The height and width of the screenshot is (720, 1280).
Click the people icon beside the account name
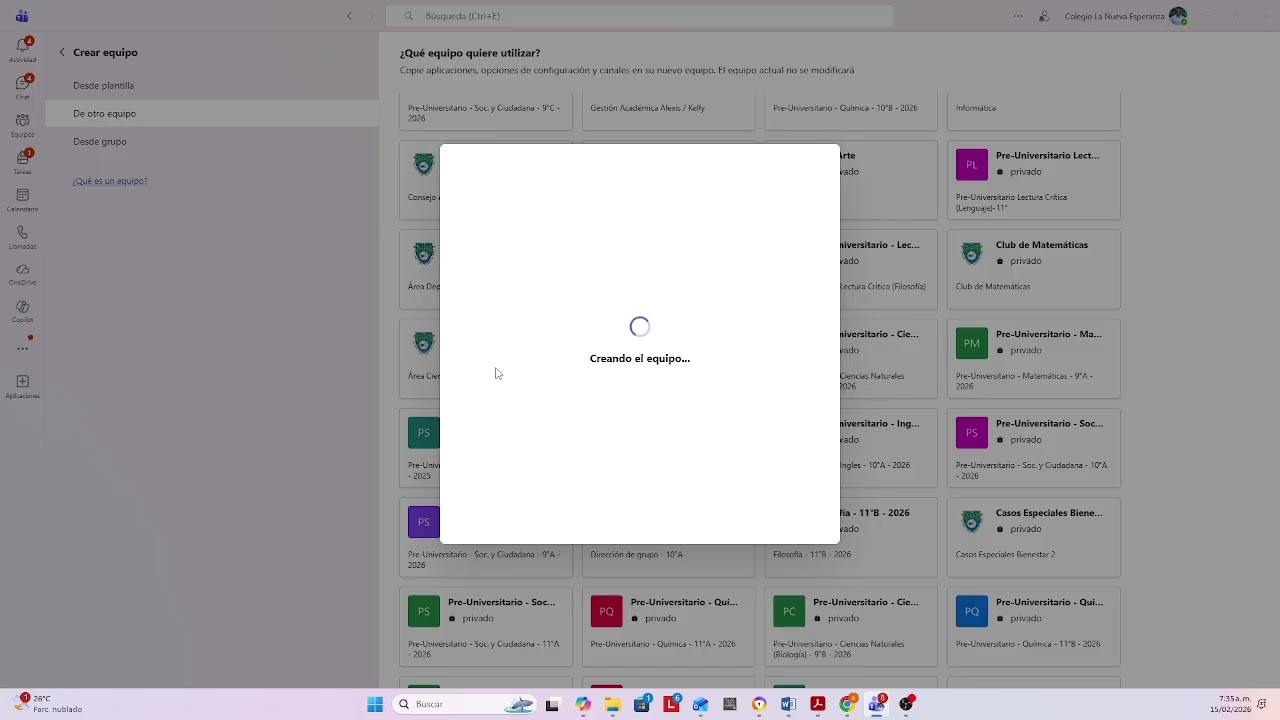coord(1044,16)
